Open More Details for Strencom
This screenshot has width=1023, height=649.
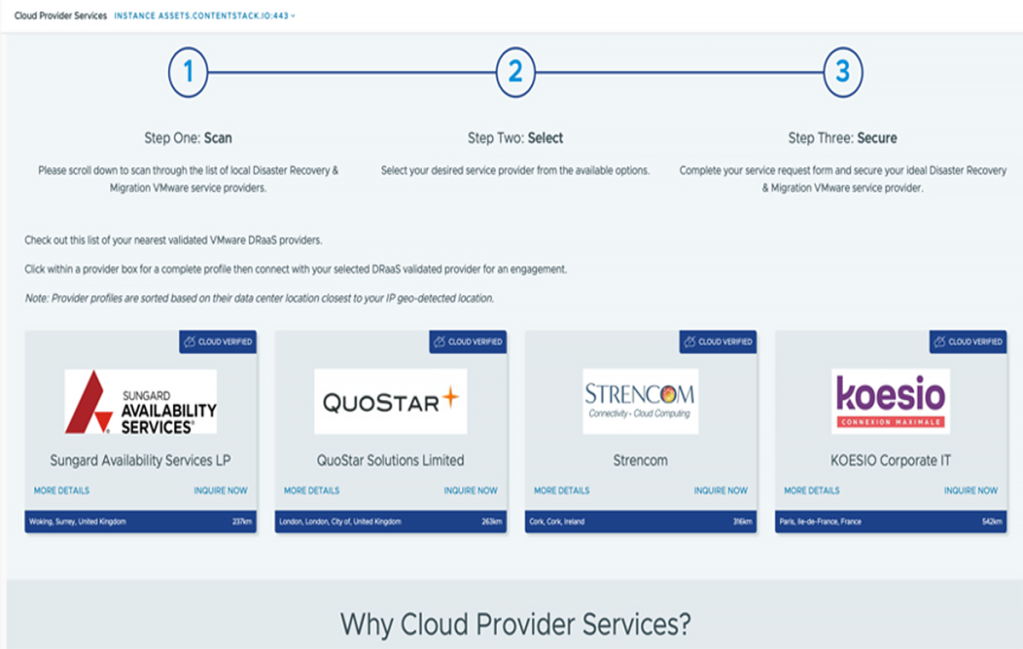(x=562, y=491)
